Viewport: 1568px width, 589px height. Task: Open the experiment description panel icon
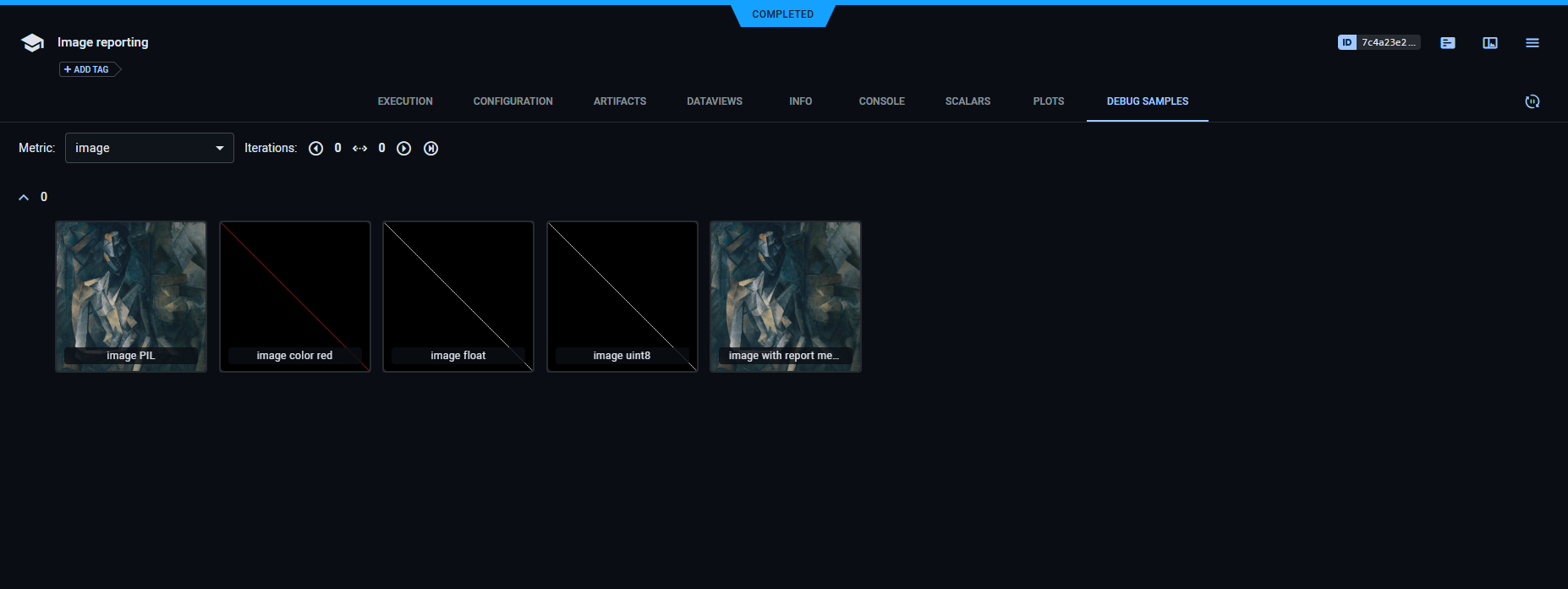coord(1447,43)
